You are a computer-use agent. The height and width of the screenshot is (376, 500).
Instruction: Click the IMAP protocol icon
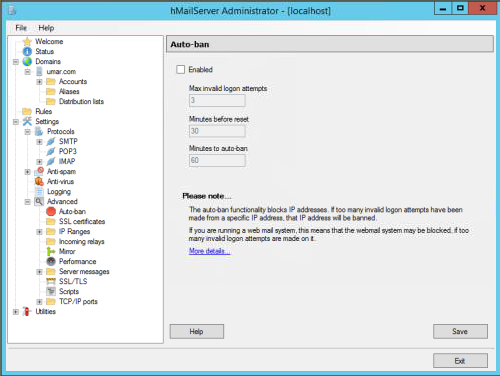[x=51, y=162]
